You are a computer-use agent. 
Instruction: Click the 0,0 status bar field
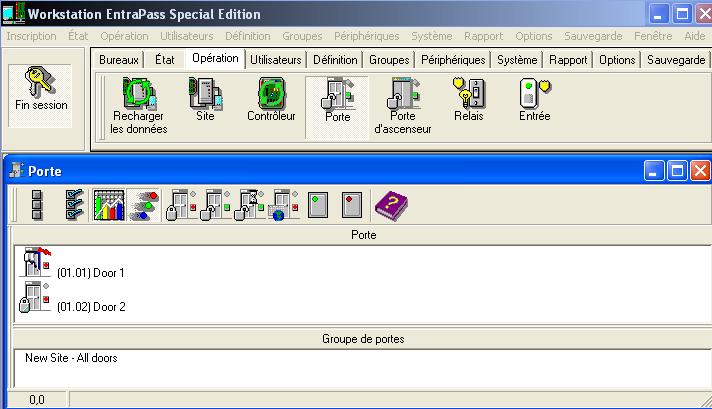coord(38,399)
